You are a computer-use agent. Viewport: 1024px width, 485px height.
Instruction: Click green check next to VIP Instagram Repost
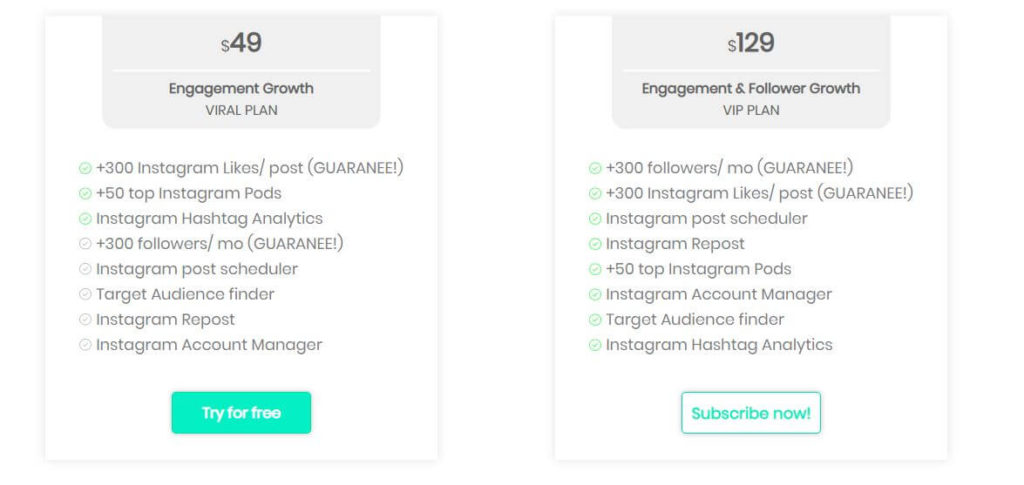click(595, 244)
